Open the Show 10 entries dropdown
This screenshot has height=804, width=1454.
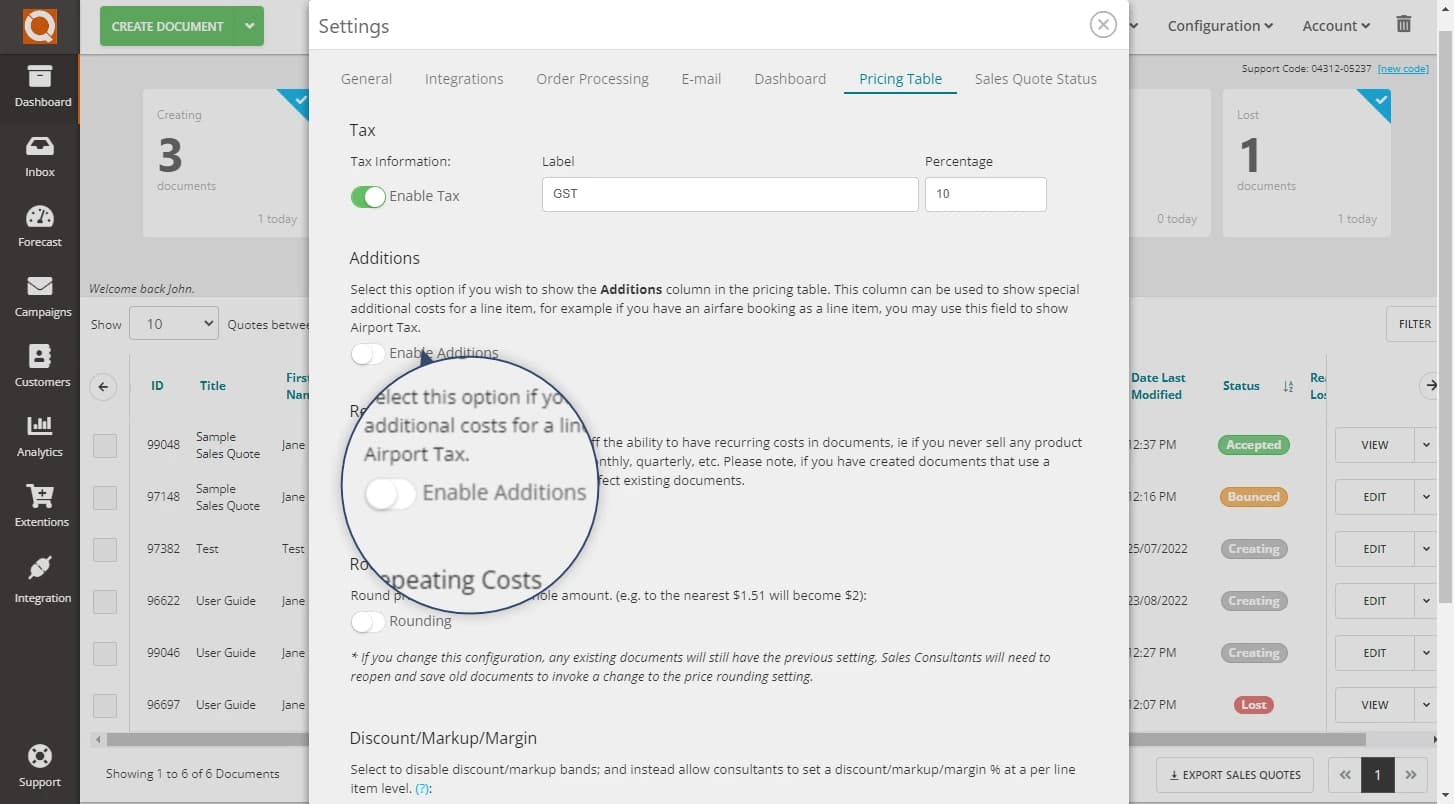(173, 323)
